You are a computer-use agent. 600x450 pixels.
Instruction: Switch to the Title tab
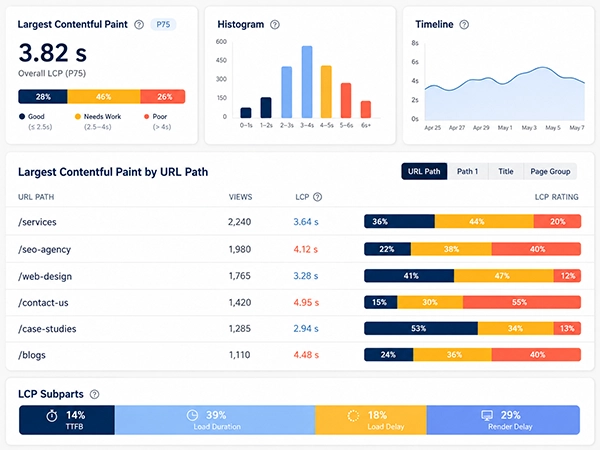(x=506, y=171)
